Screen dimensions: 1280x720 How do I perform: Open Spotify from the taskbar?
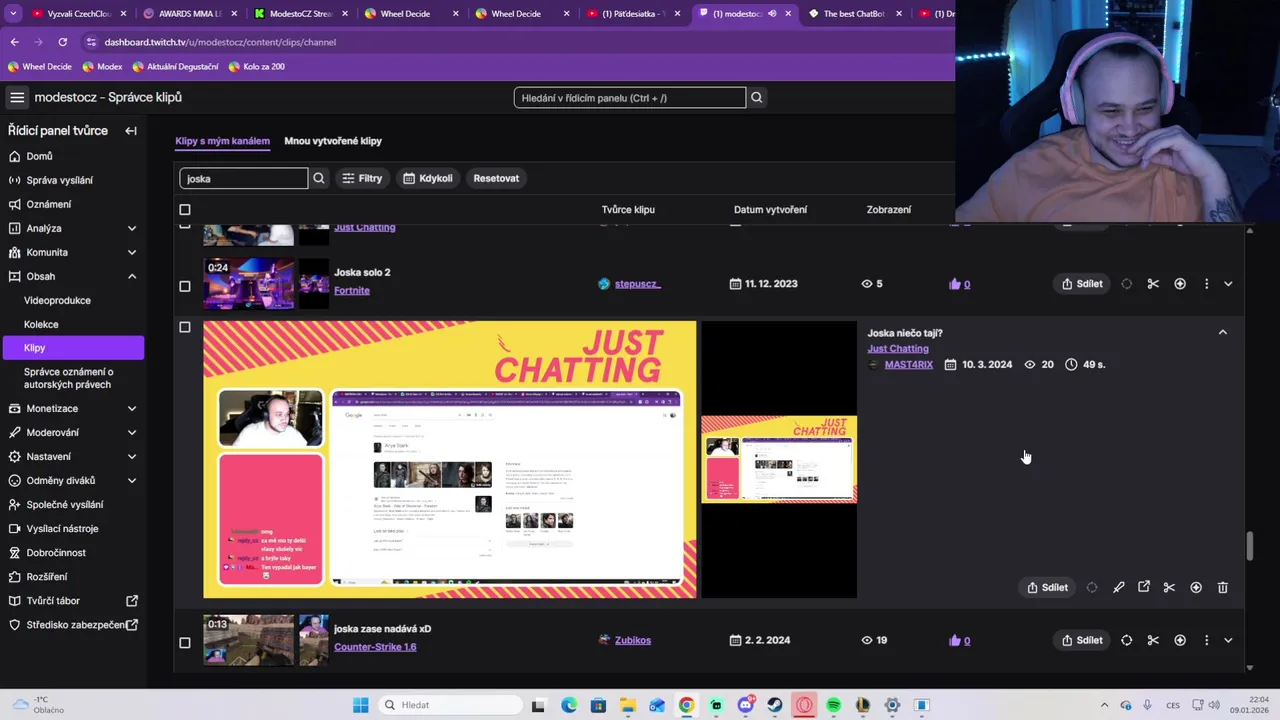(x=834, y=705)
